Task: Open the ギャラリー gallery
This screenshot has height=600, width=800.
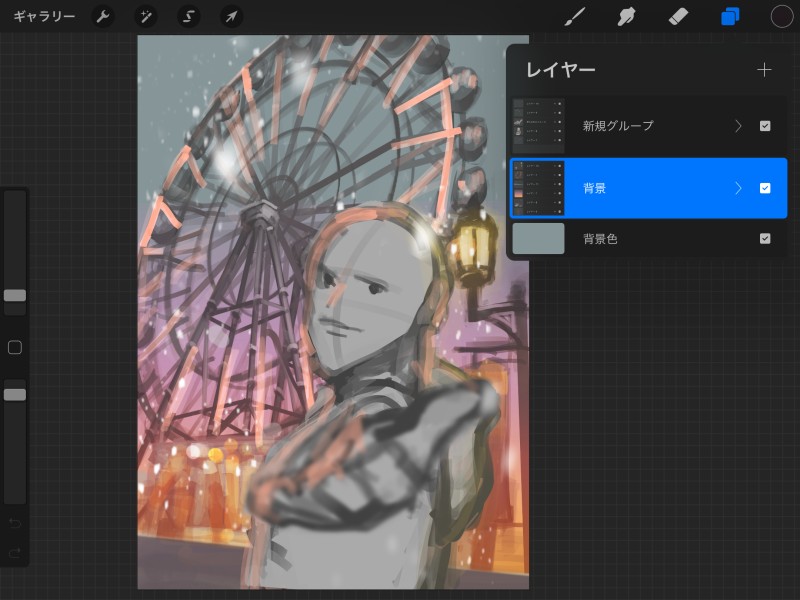Action: click(44, 16)
